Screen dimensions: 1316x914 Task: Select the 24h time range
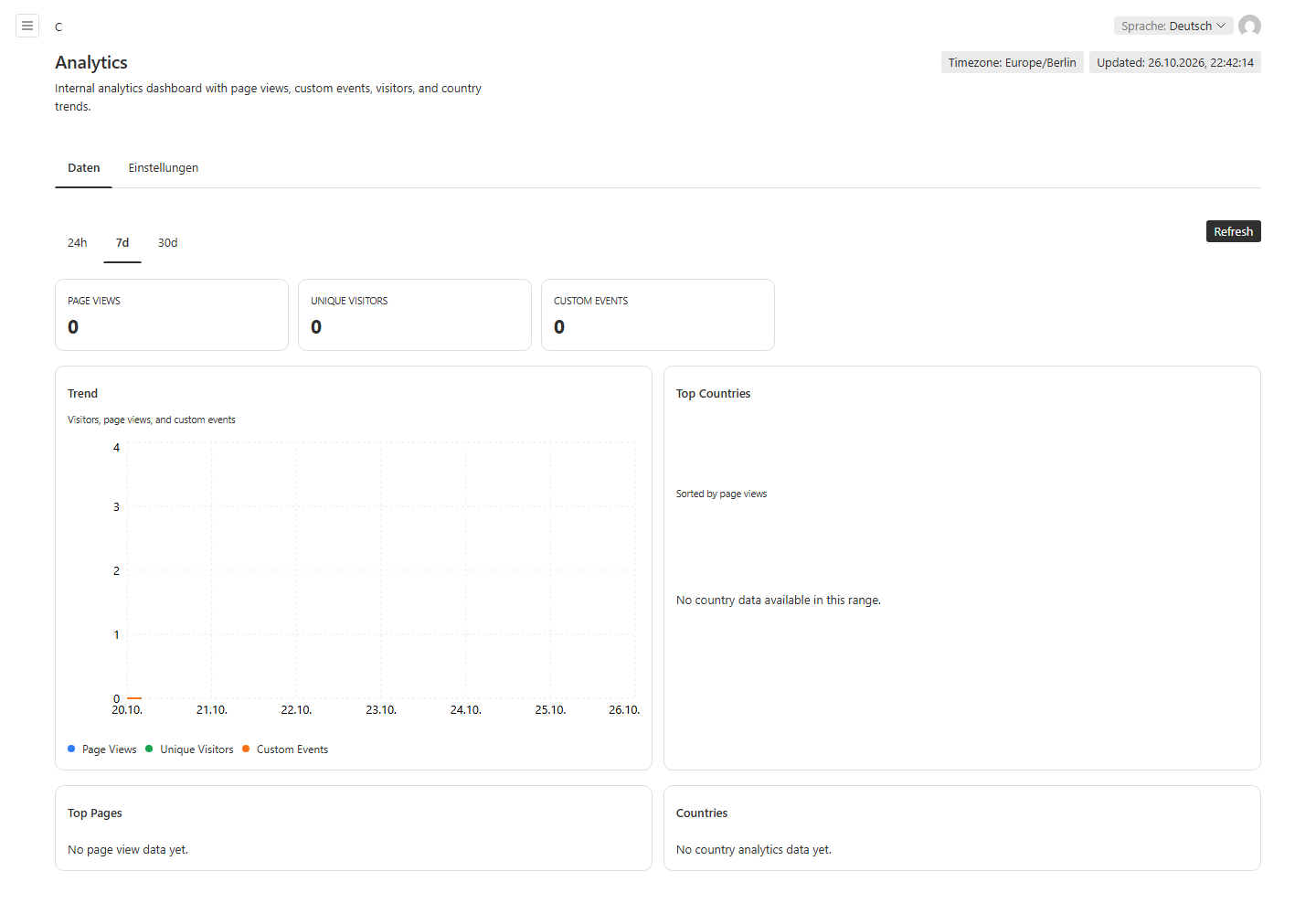(x=78, y=243)
